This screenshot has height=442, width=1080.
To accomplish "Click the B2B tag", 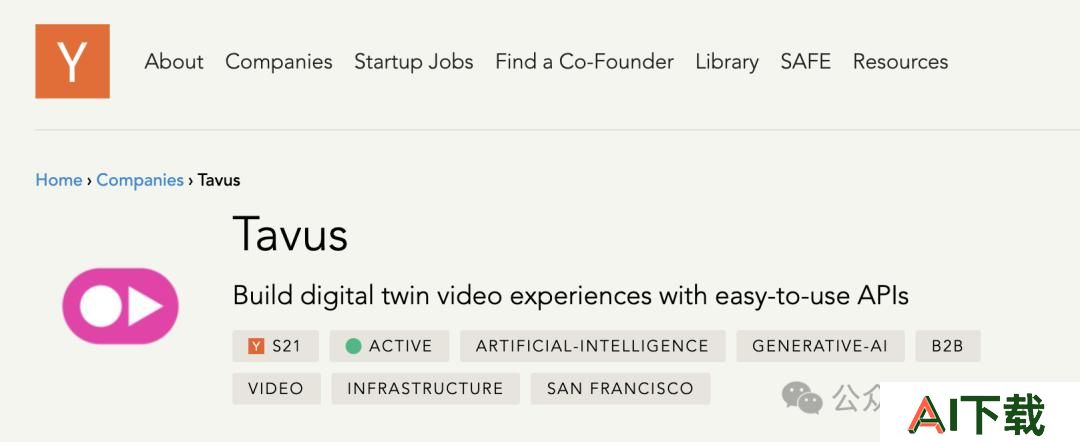I will coord(948,346).
